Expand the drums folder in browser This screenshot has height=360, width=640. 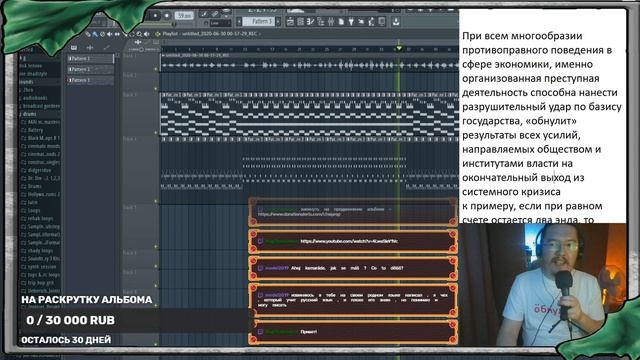click(x=30, y=114)
